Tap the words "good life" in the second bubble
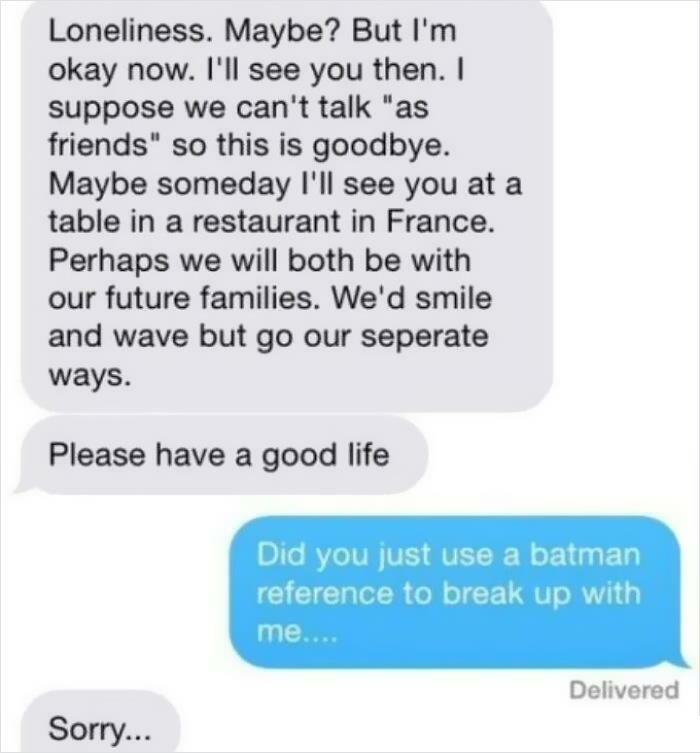This screenshot has height=753, width=700. [x=325, y=455]
